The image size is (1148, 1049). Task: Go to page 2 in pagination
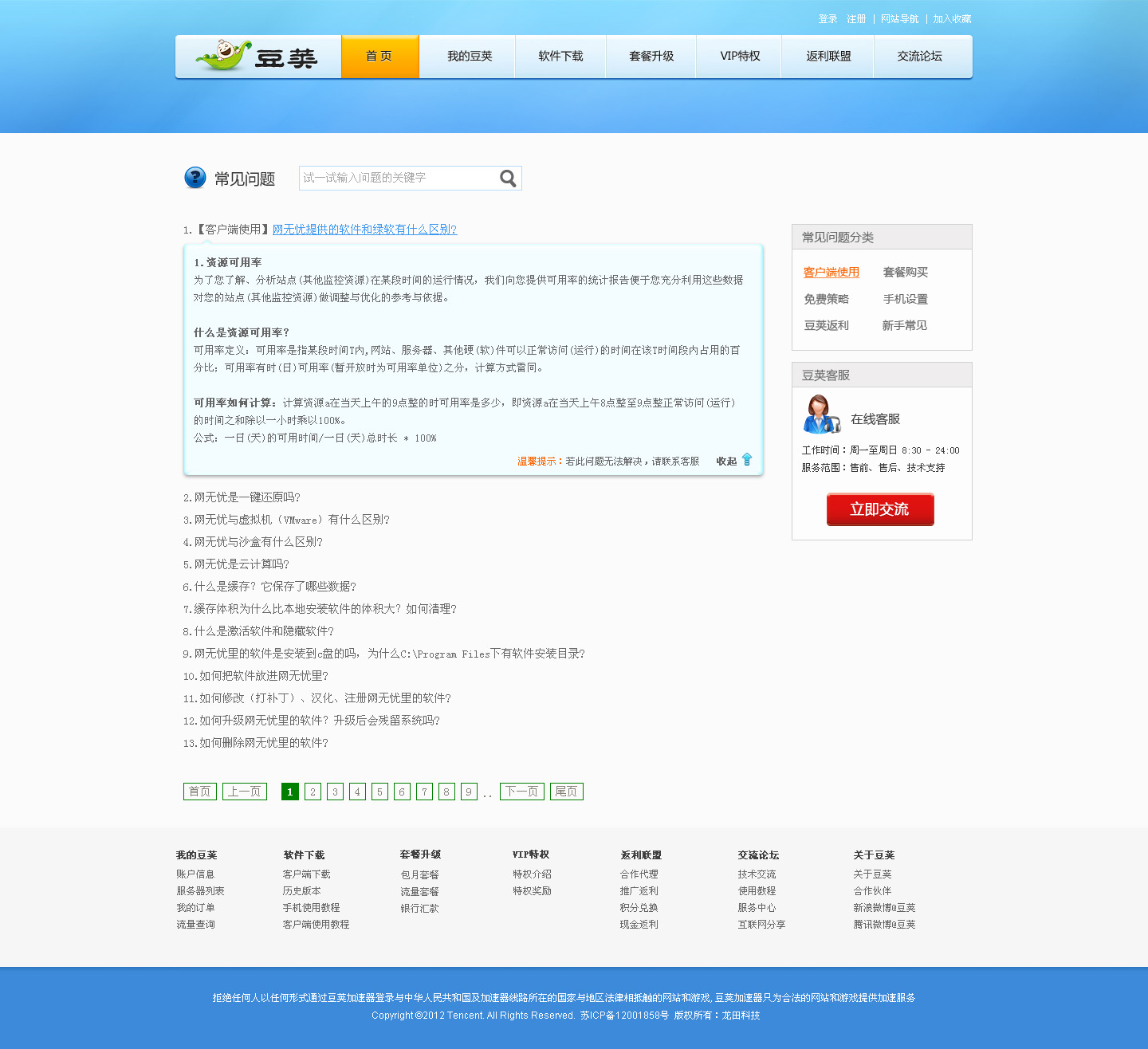[x=313, y=792]
